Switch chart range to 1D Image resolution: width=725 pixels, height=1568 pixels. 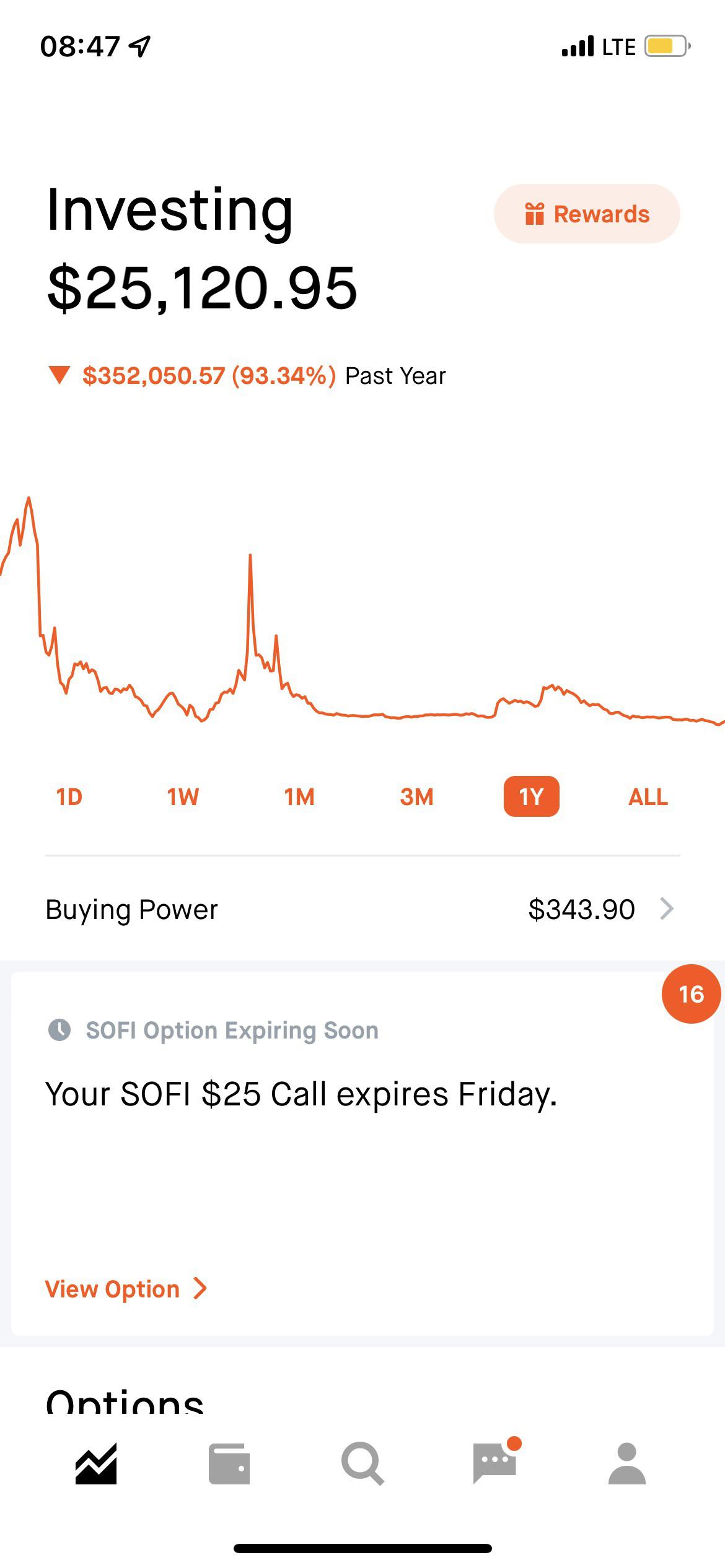pos(69,796)
